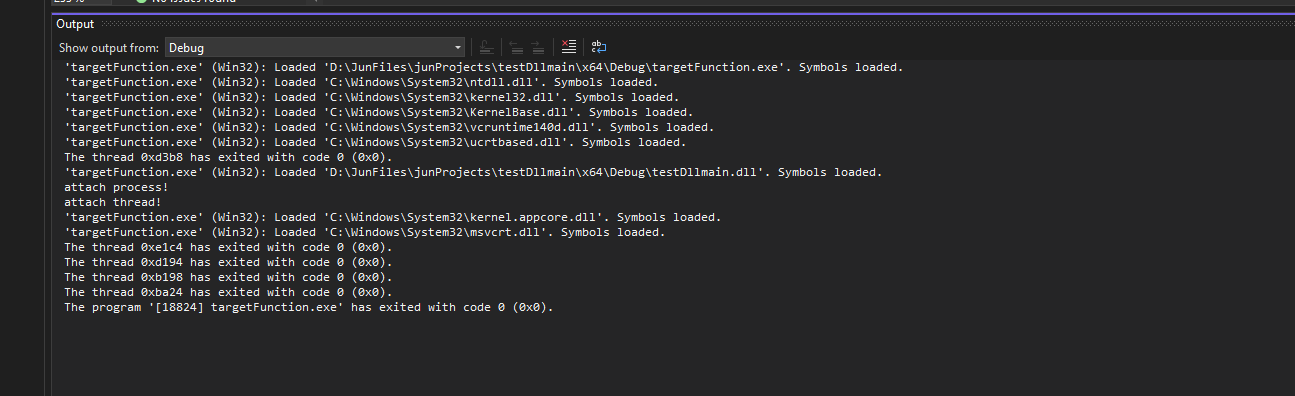This screenshot has height=396, width=1295.
Task: Click the thread 0xba24 exited line
Action: click(229, 292)
